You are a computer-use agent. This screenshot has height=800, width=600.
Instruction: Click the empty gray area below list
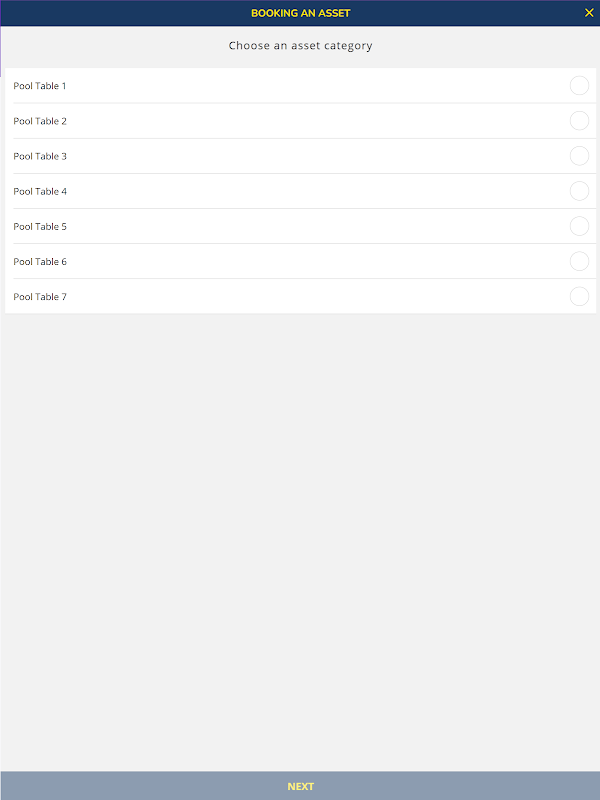[300, 540]
